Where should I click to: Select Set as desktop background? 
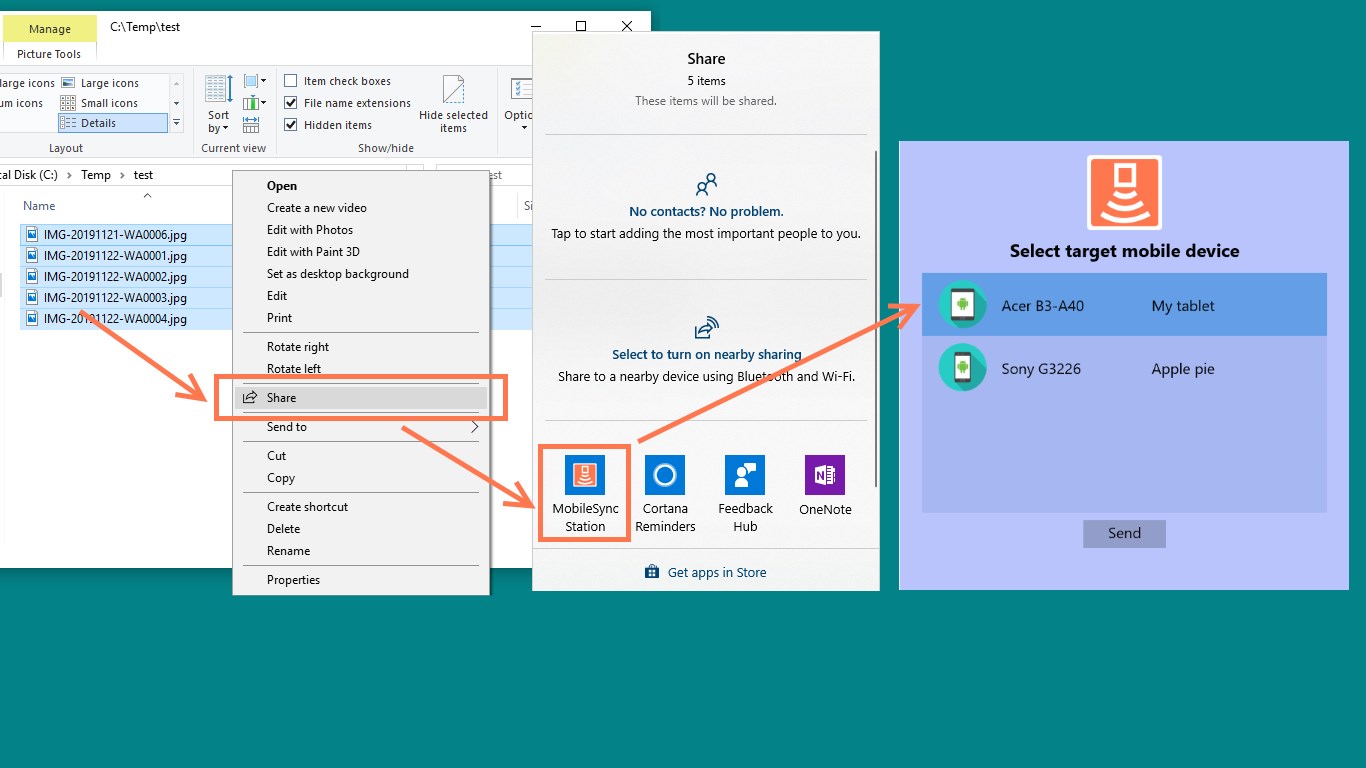[x=338, y=274]
